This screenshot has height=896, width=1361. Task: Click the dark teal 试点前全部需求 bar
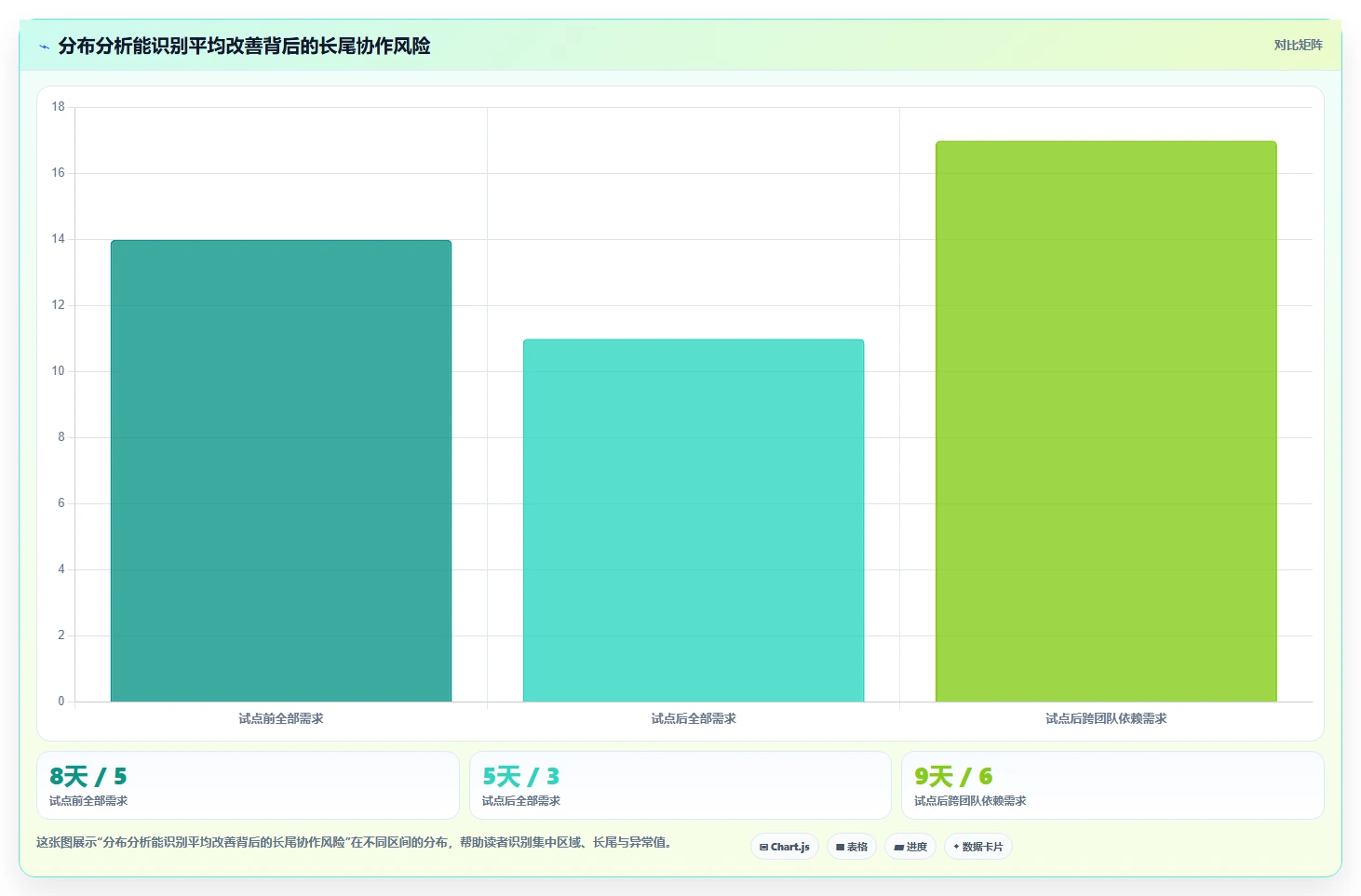pyautogui.click(x=281, y=471)
